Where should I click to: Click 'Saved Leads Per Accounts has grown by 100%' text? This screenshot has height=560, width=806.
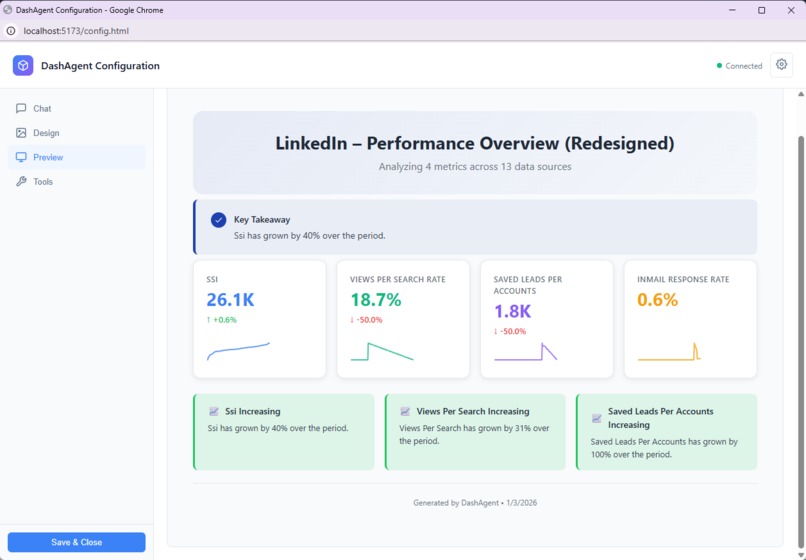coord(664,448)
